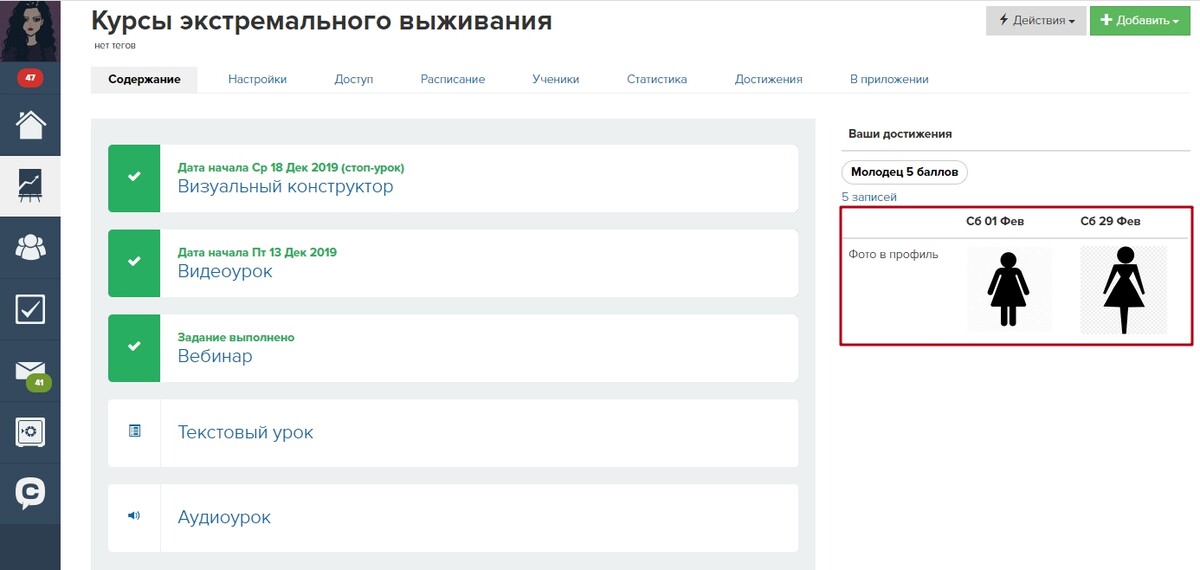
Task: Open the home icon in sidebar
Action: click(30, 124)
